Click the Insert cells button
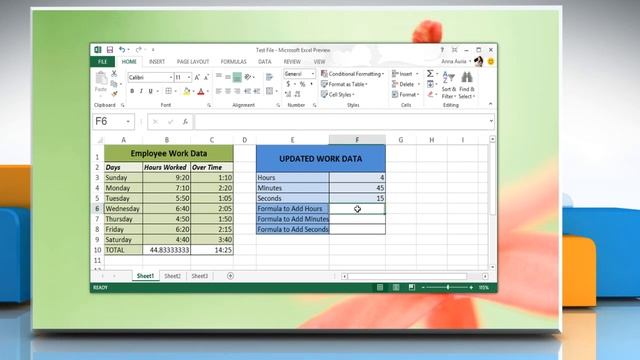 (x=405, y=74)
